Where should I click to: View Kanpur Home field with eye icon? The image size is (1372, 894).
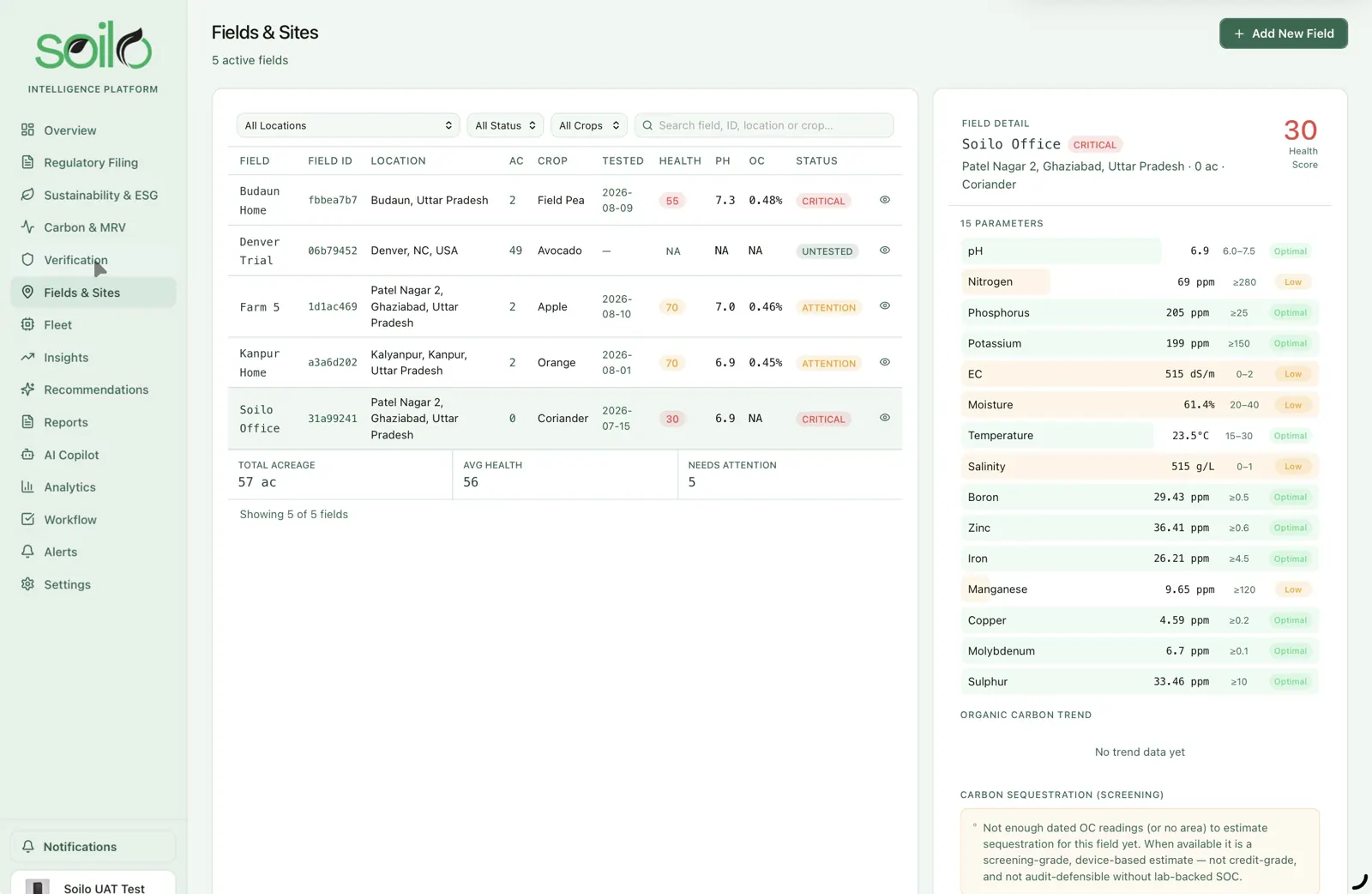[x=884, y=362]
